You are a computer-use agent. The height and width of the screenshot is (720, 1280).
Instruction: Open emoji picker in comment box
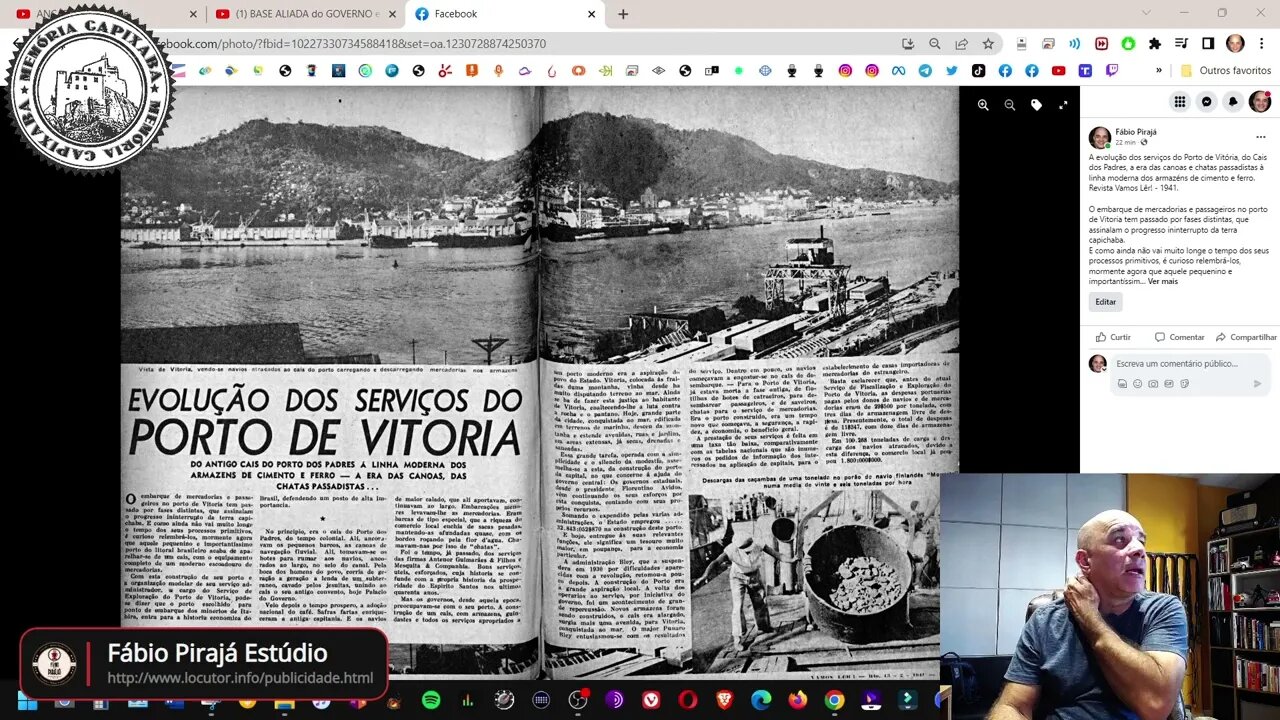pos(1137,383)
